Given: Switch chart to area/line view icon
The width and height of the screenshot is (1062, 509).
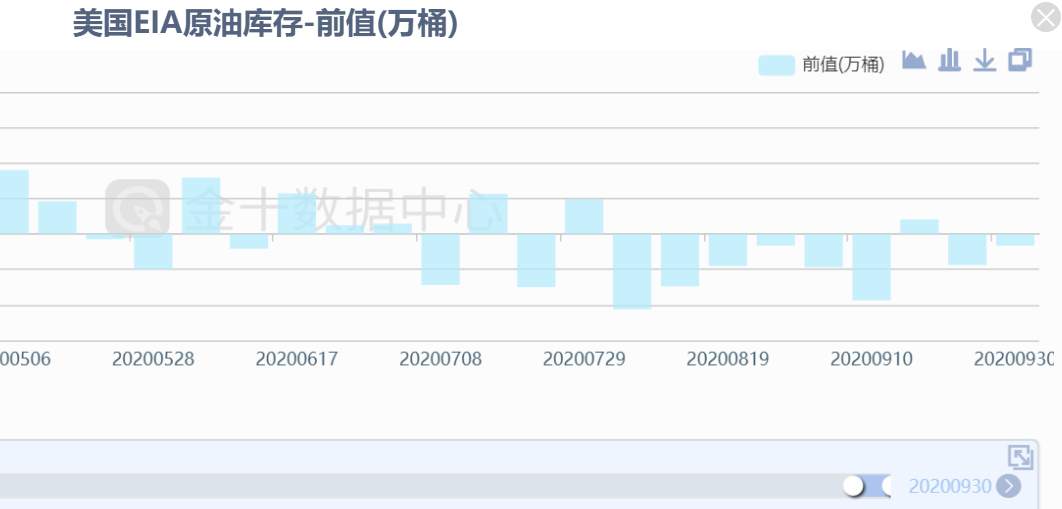Looking at the screenshot, I should [x=914, y=60].
